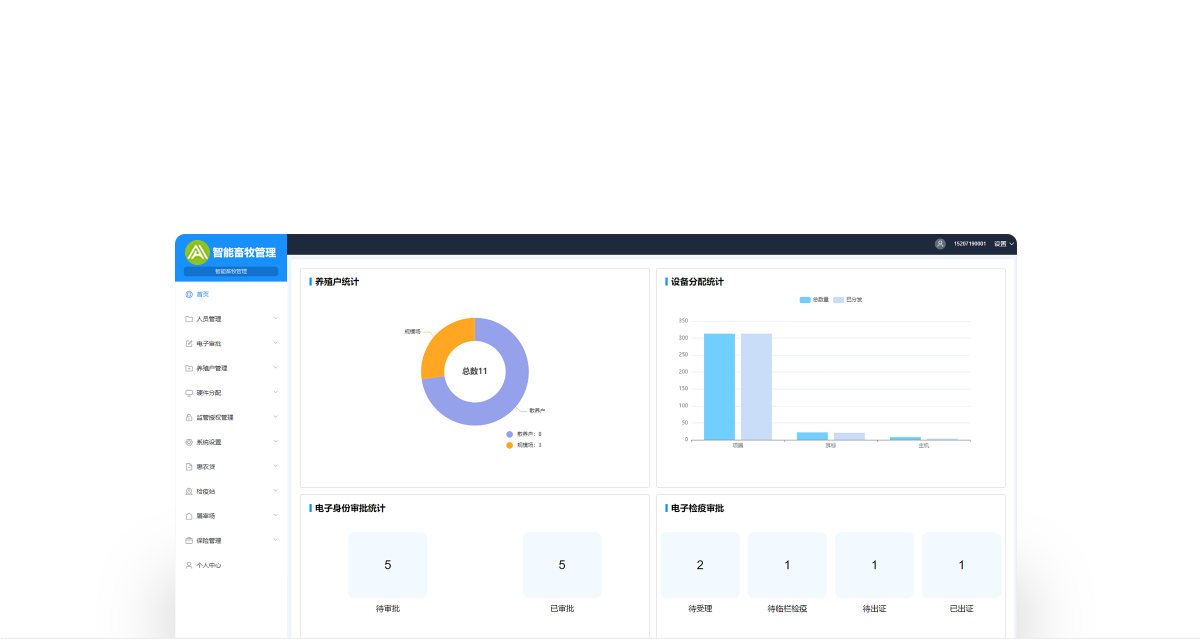Viewport: 1200px width, 639px height.
Task: Select the 屠宰场 menu item
Action: coord(205,516)
